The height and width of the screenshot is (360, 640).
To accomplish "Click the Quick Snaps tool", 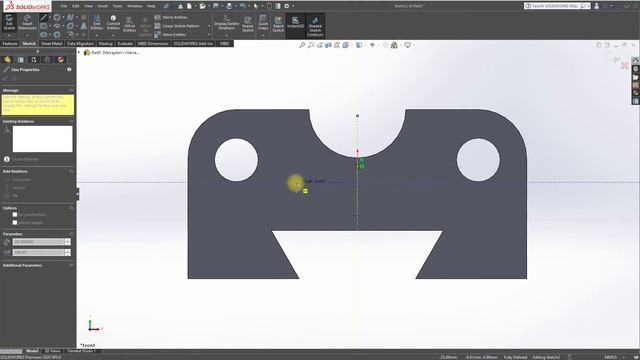I will 263,22.
